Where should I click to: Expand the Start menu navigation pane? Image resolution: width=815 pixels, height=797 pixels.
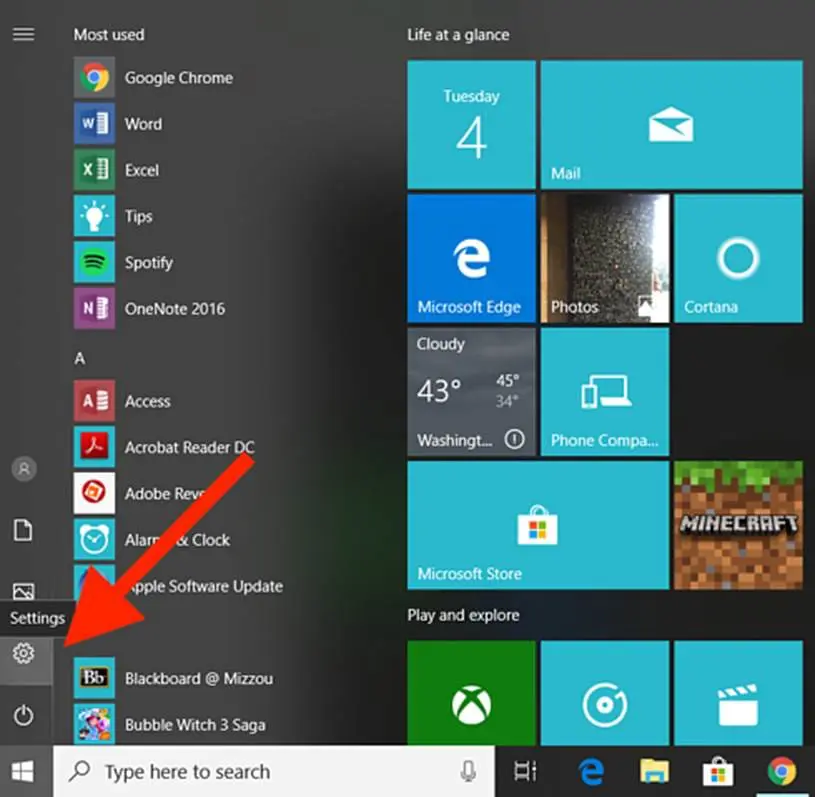click(x=23, y=33)
